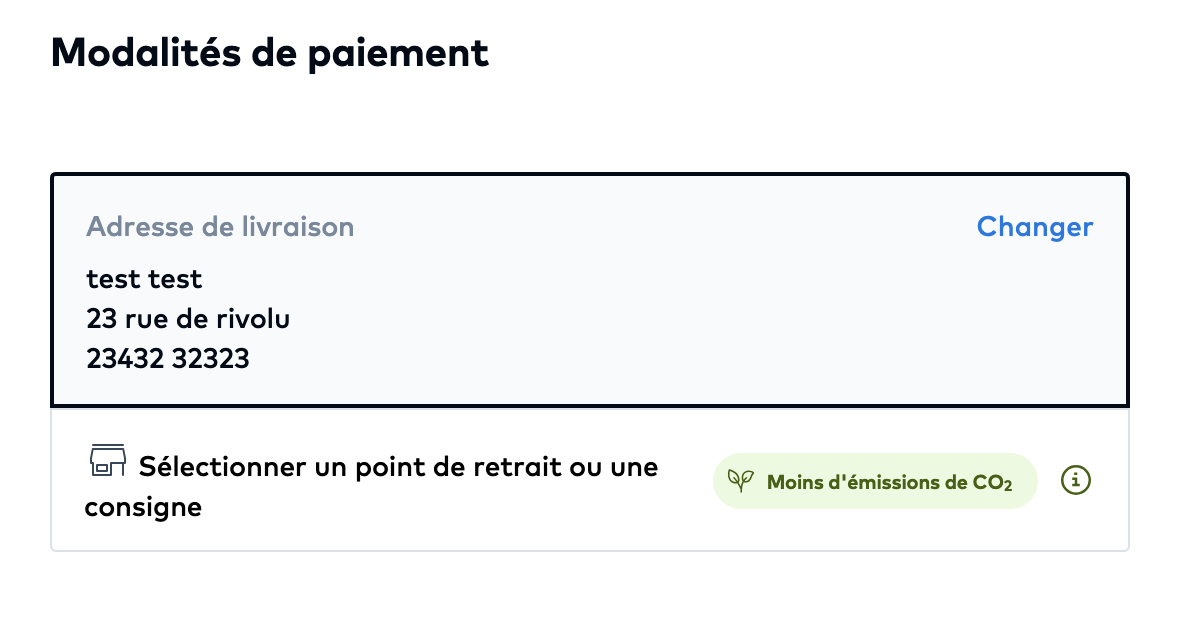
Task: Click the Adresse de livraison label
Action: (220, 227)
